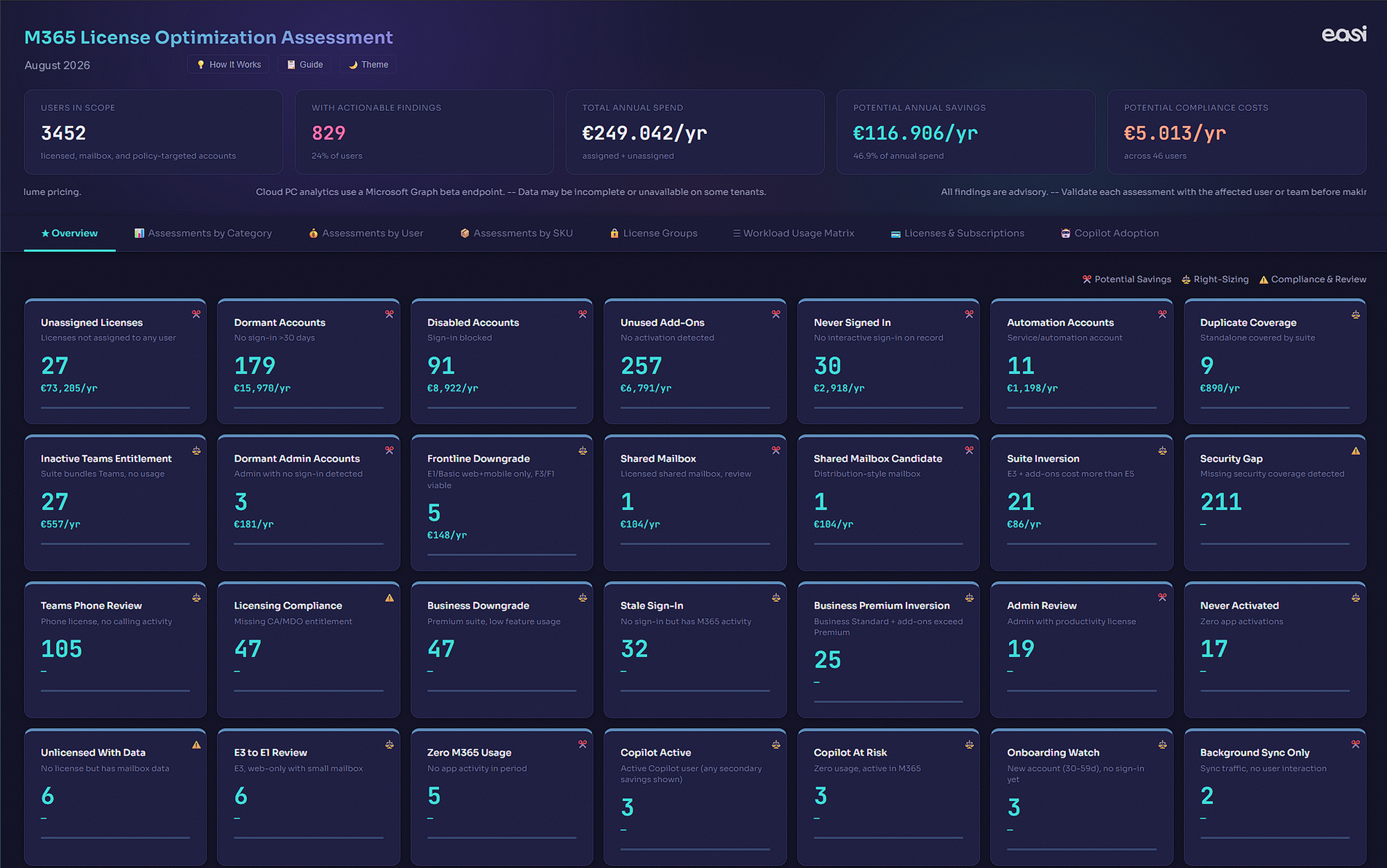
Task: Click the August 2026 date label
Action: [57, 65]
